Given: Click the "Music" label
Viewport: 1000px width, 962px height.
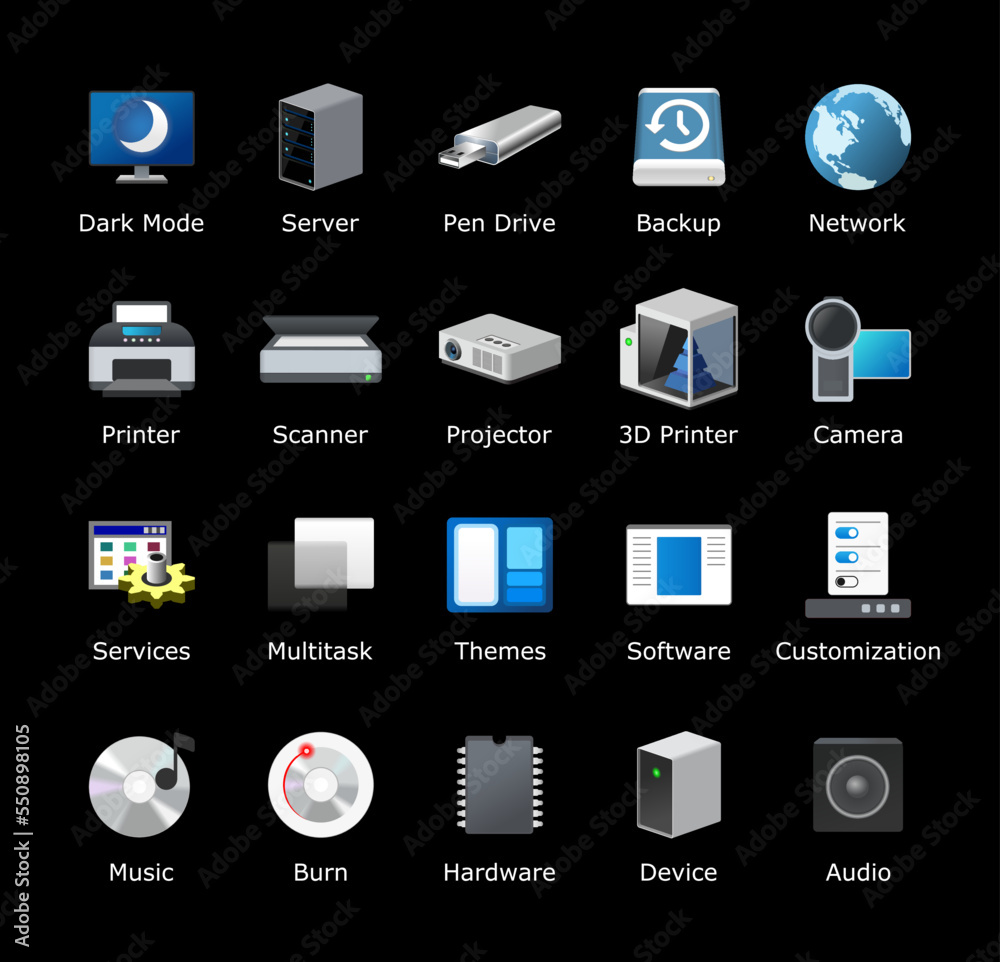Looking at the screenshot, I should (x=142, y=873).
